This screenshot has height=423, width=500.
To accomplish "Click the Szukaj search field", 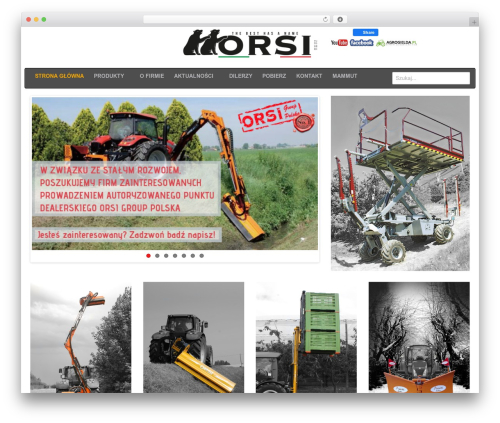I will point(431,78).
